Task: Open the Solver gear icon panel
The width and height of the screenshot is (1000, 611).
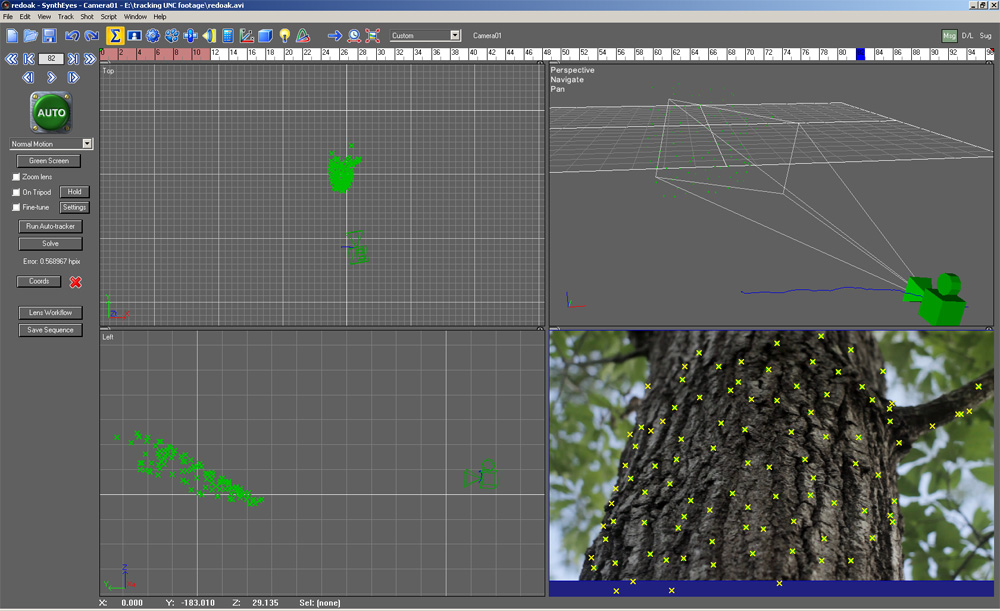Action: point(152,36)
